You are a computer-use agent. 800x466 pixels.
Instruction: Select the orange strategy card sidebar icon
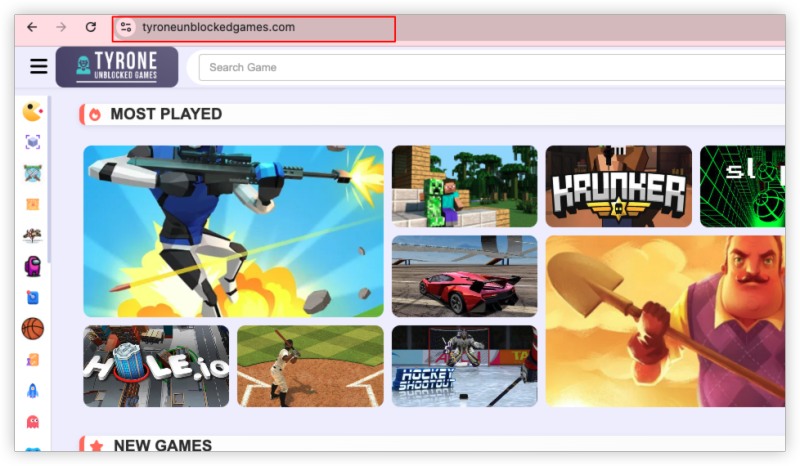pyautogui.click(x=33, y=360)
